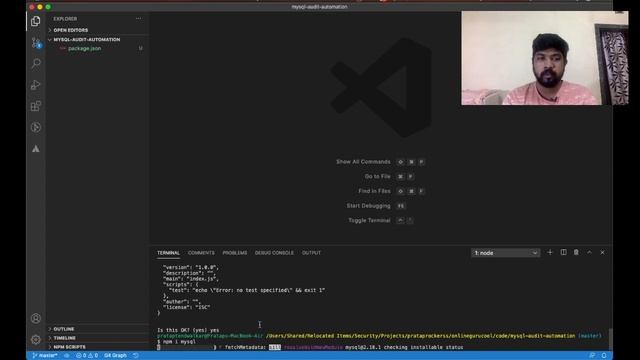The height and width of the screenshot is (360, 640).
Task: Switch to the Problems tab
Action: click(x=235, y=253)
